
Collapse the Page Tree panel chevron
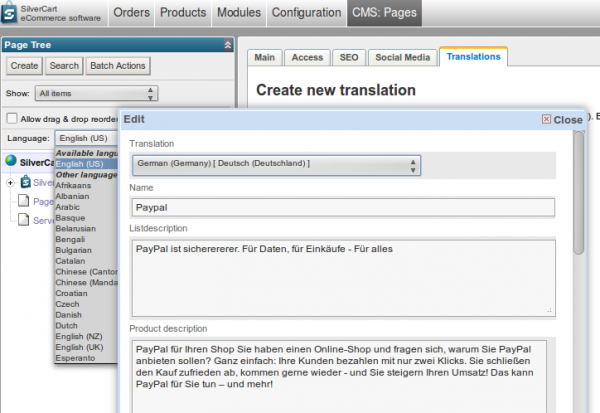[x=228, y=45]
